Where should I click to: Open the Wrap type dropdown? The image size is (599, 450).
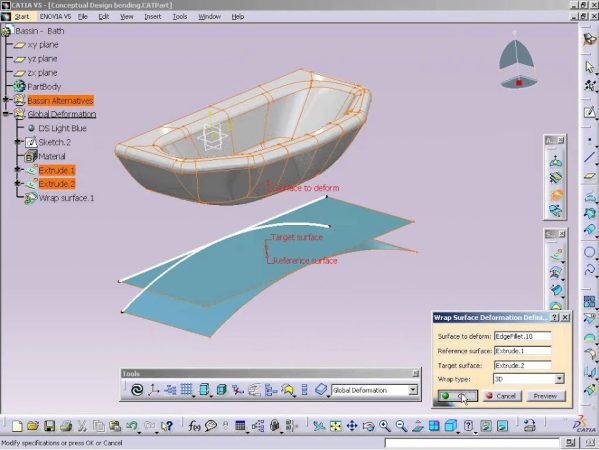pyautogui.click(x=559, y=379)
